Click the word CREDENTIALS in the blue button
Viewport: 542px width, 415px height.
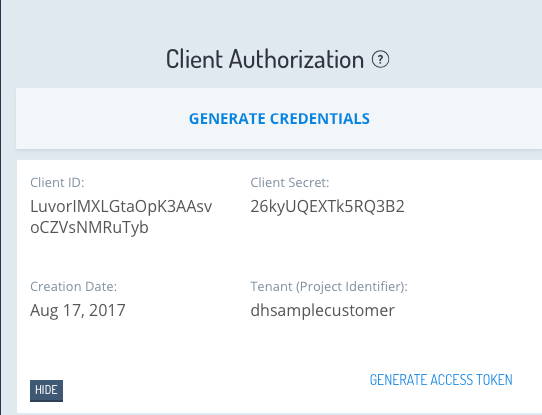point(320,119)
